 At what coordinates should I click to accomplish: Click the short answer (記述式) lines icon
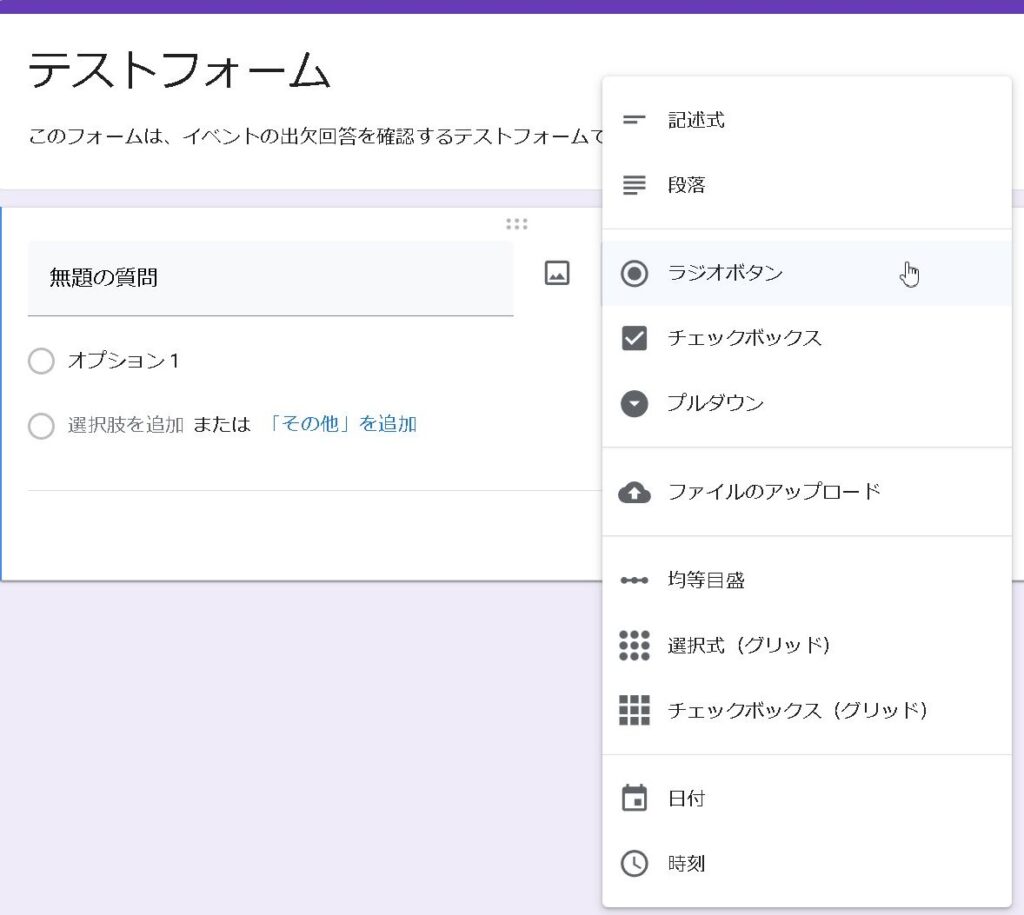(634, 120)
